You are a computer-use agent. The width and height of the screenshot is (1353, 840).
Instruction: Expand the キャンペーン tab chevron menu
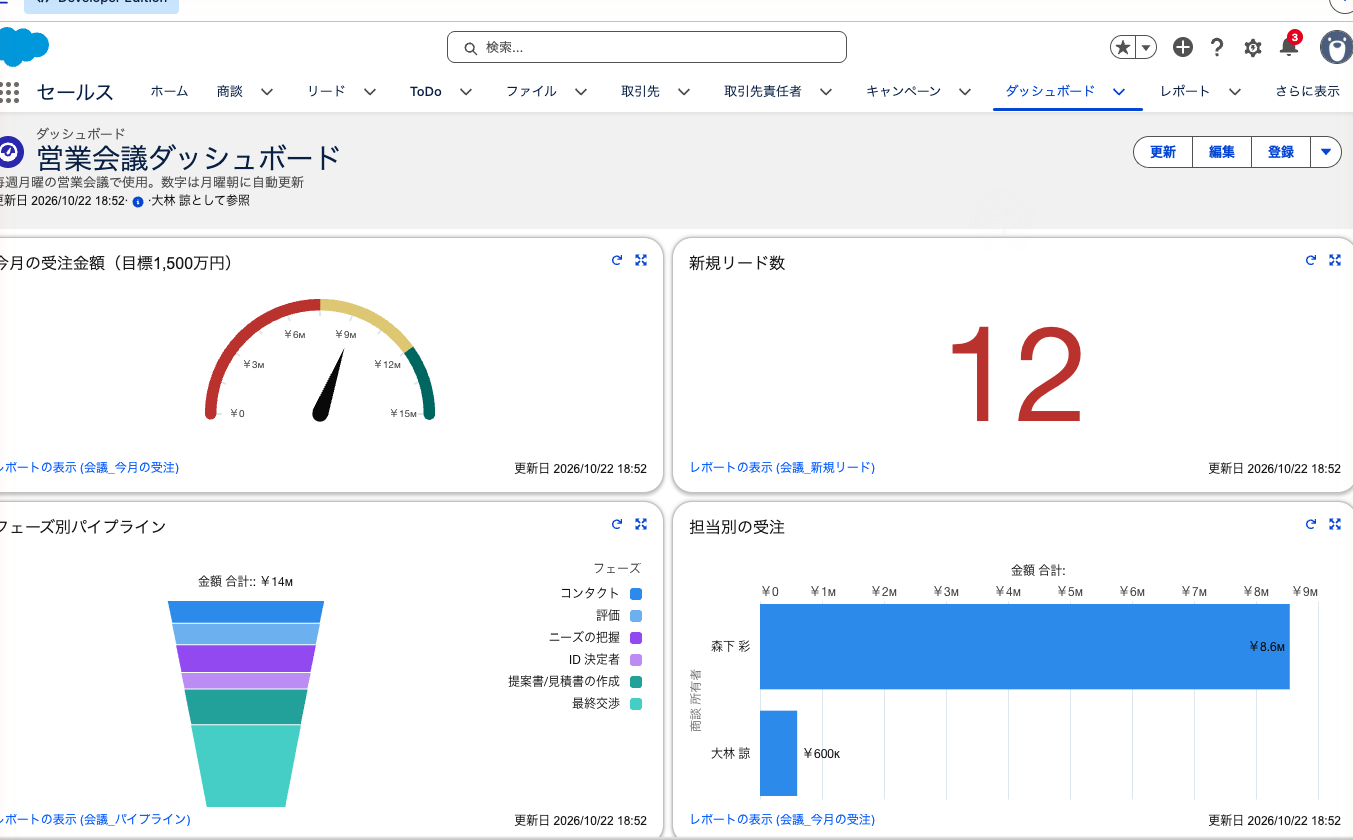(965, 92)
